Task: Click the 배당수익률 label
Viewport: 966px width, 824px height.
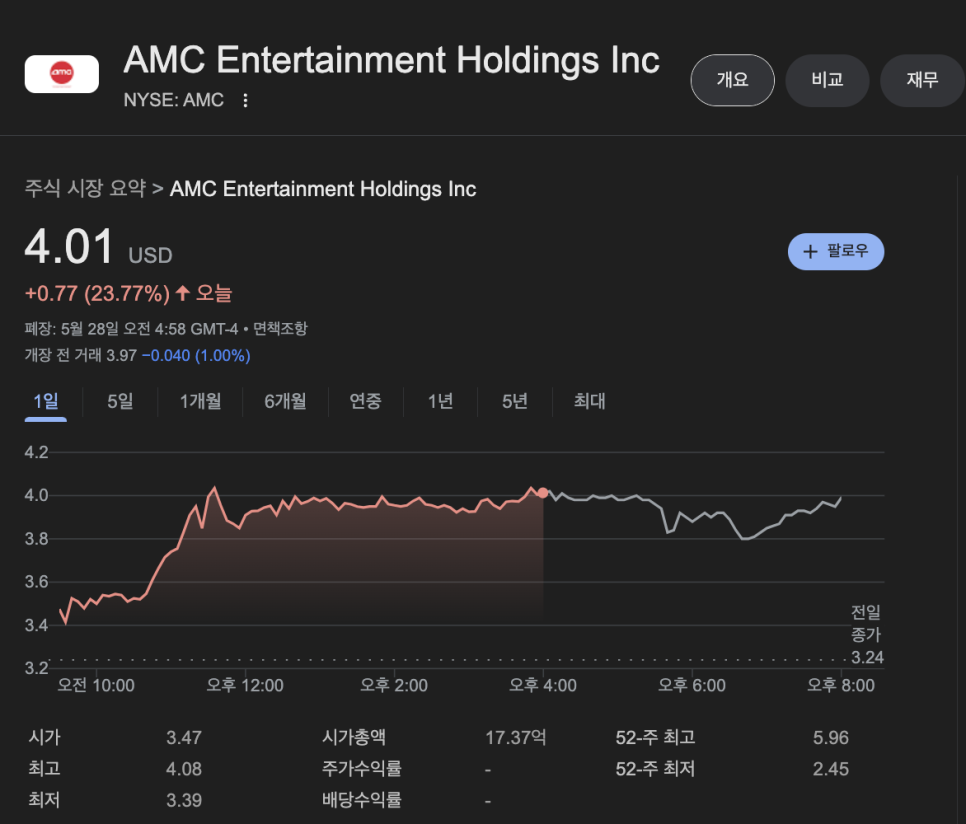Action: coord(362,801)
